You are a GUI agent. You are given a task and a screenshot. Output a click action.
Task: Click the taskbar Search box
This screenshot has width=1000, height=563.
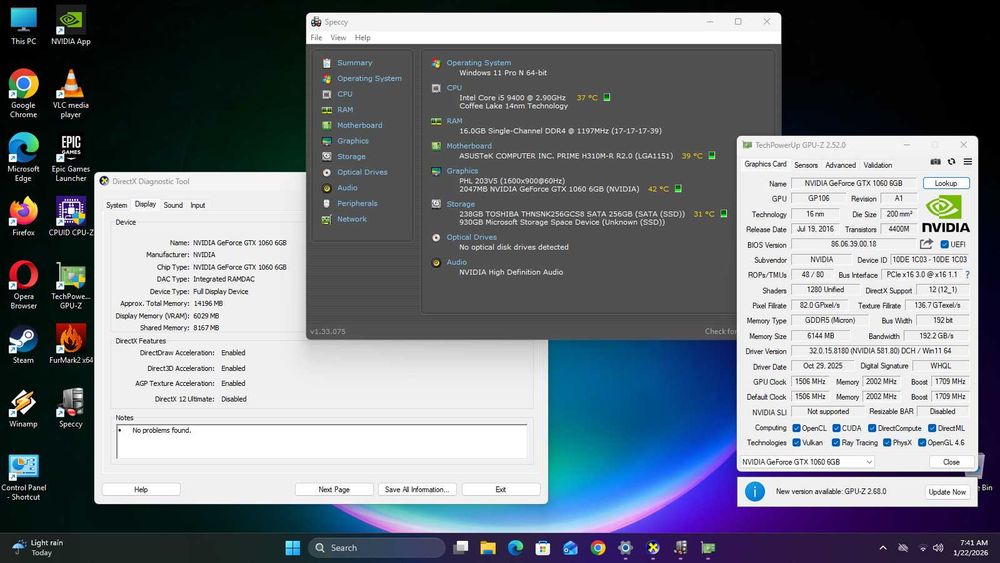pos(376,548)
